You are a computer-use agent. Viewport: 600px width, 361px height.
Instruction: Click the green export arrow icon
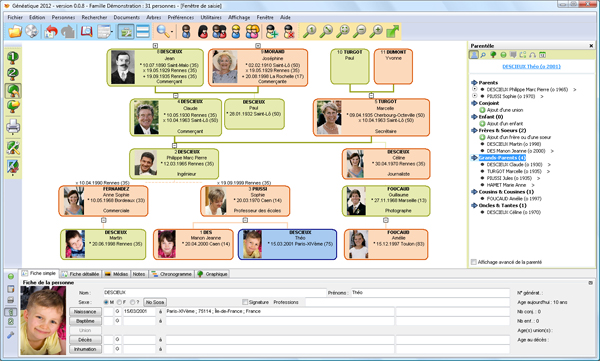tap(393, 31)
